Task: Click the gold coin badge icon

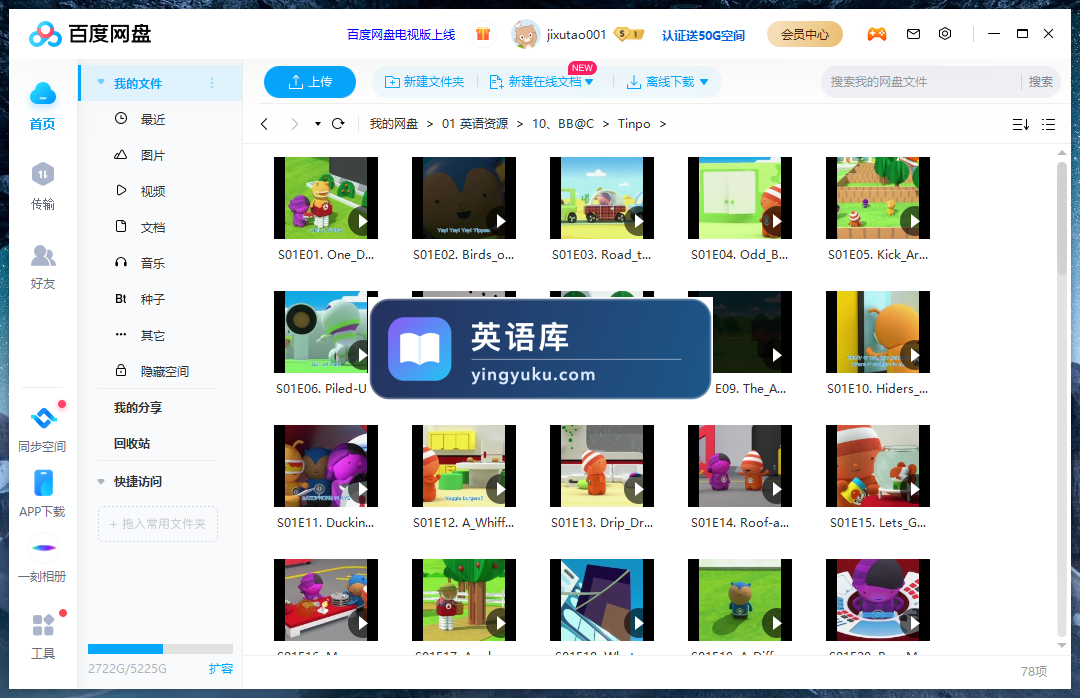Action: coord(629,34)
